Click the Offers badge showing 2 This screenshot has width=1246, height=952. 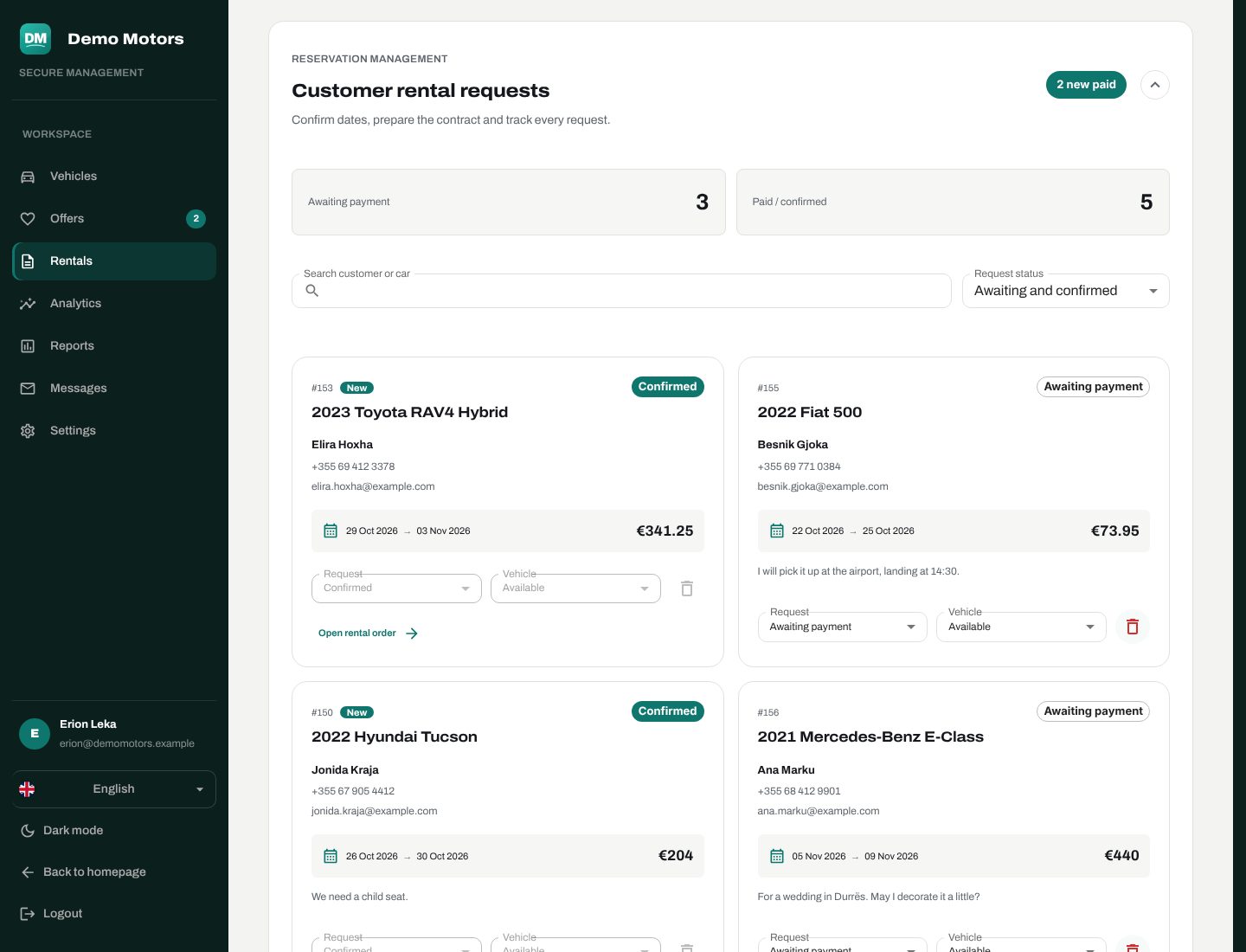point(196,219)
